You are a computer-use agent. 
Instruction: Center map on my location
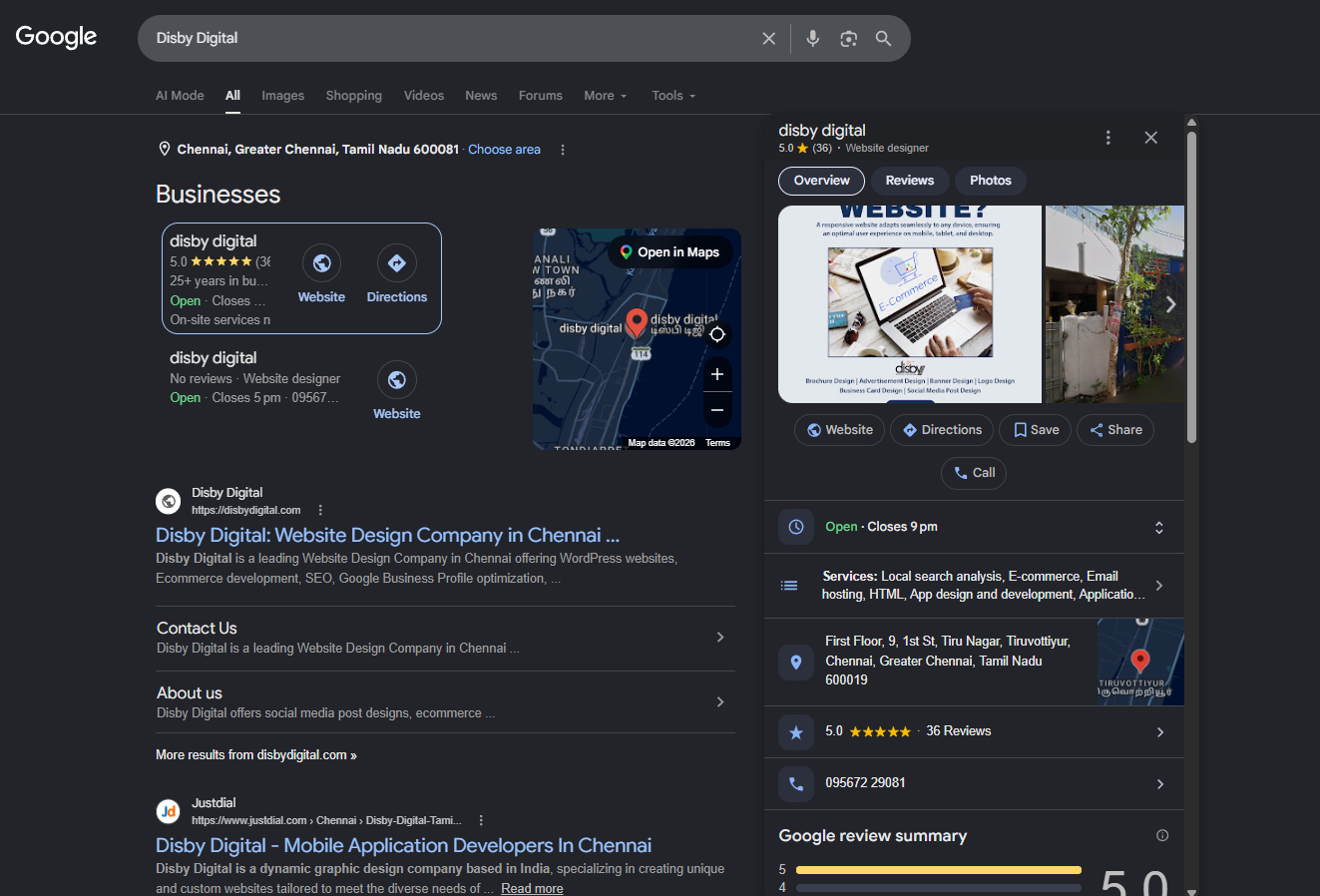click(717, 334)
